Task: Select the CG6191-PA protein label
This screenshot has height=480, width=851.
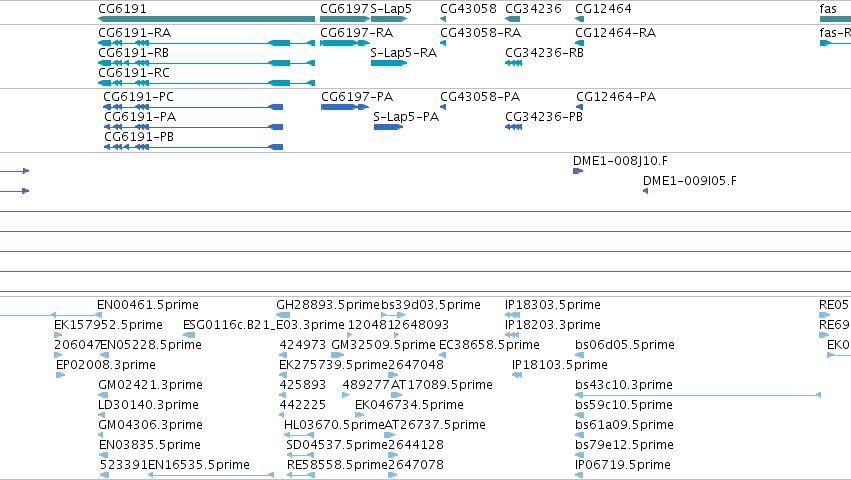Action: (140, 117)
